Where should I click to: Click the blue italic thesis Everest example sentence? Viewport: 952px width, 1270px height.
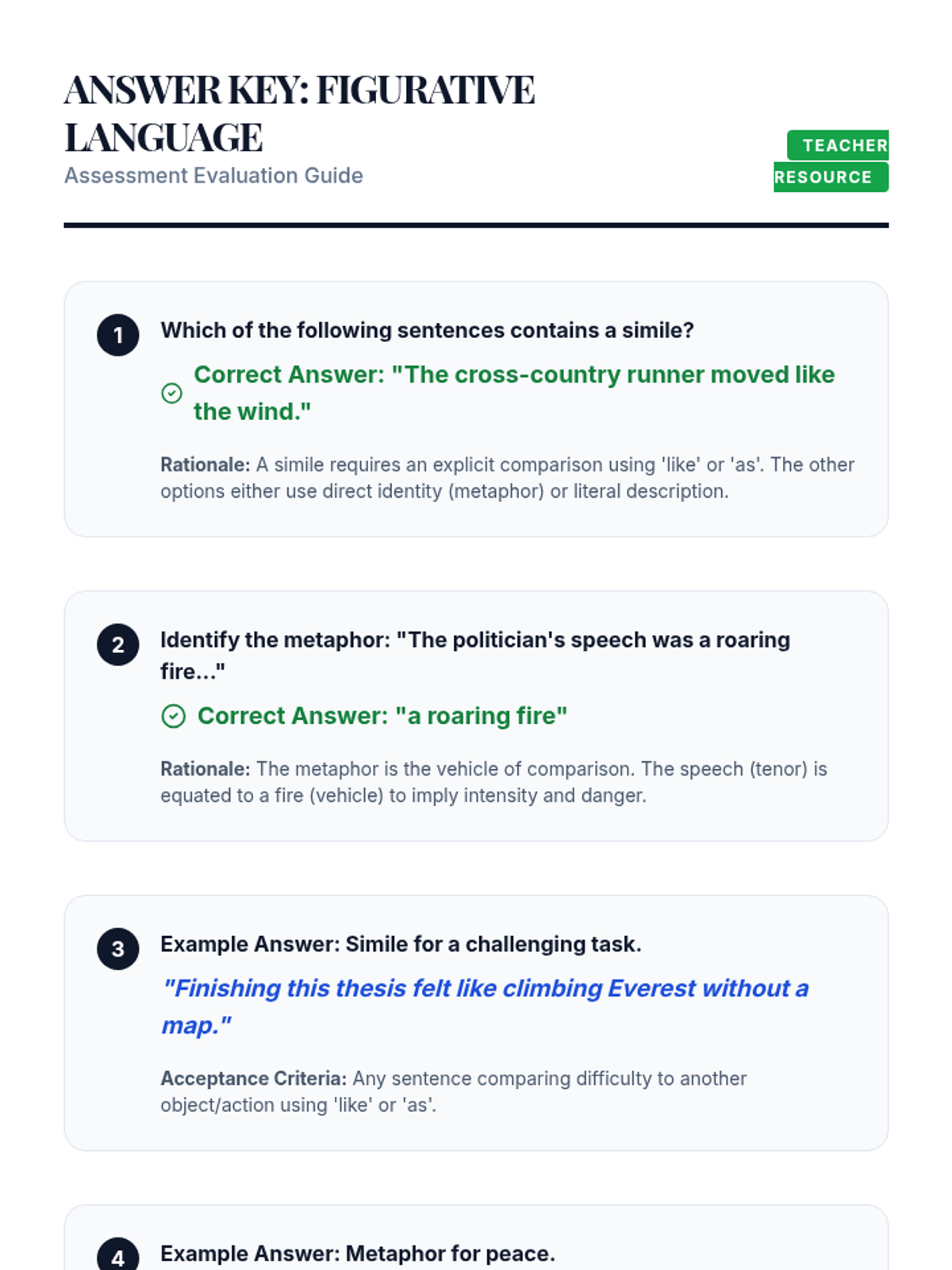pos(485,1006)
